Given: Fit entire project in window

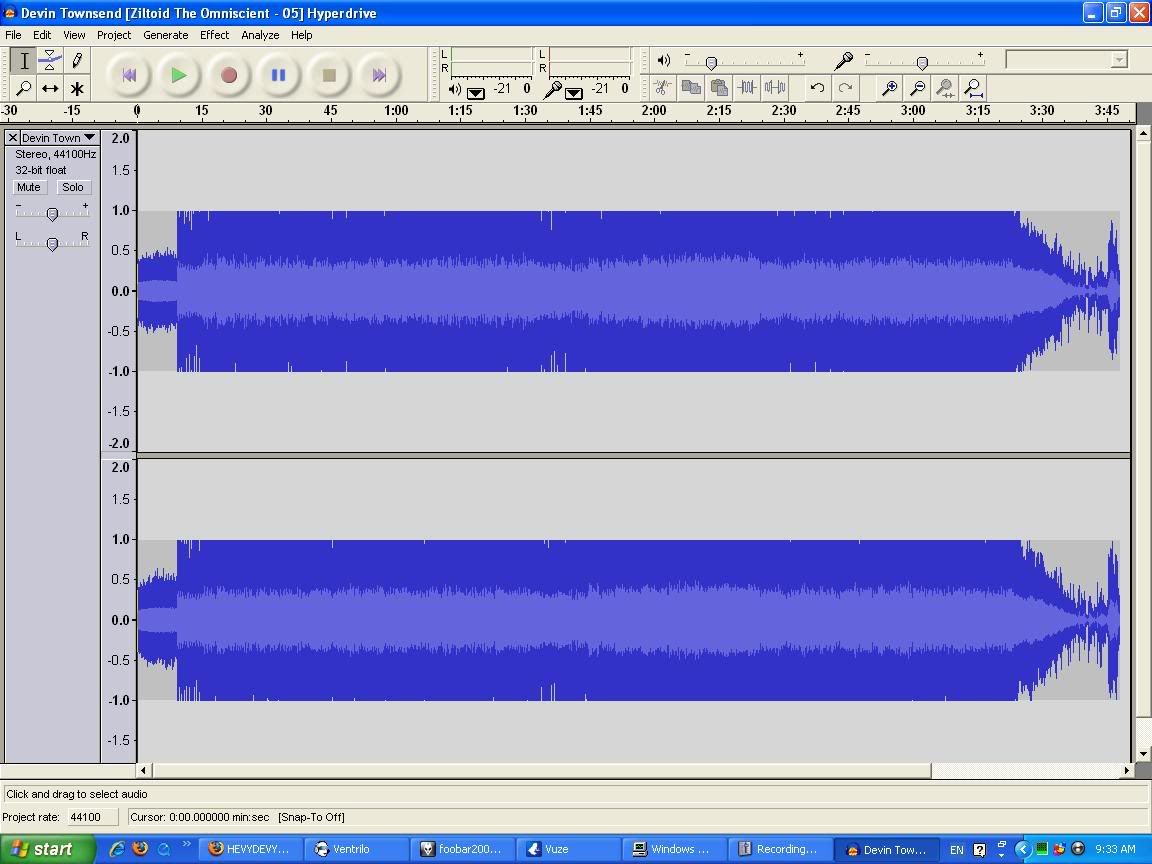Looking at the screenshot, I should tap(974, 88).
